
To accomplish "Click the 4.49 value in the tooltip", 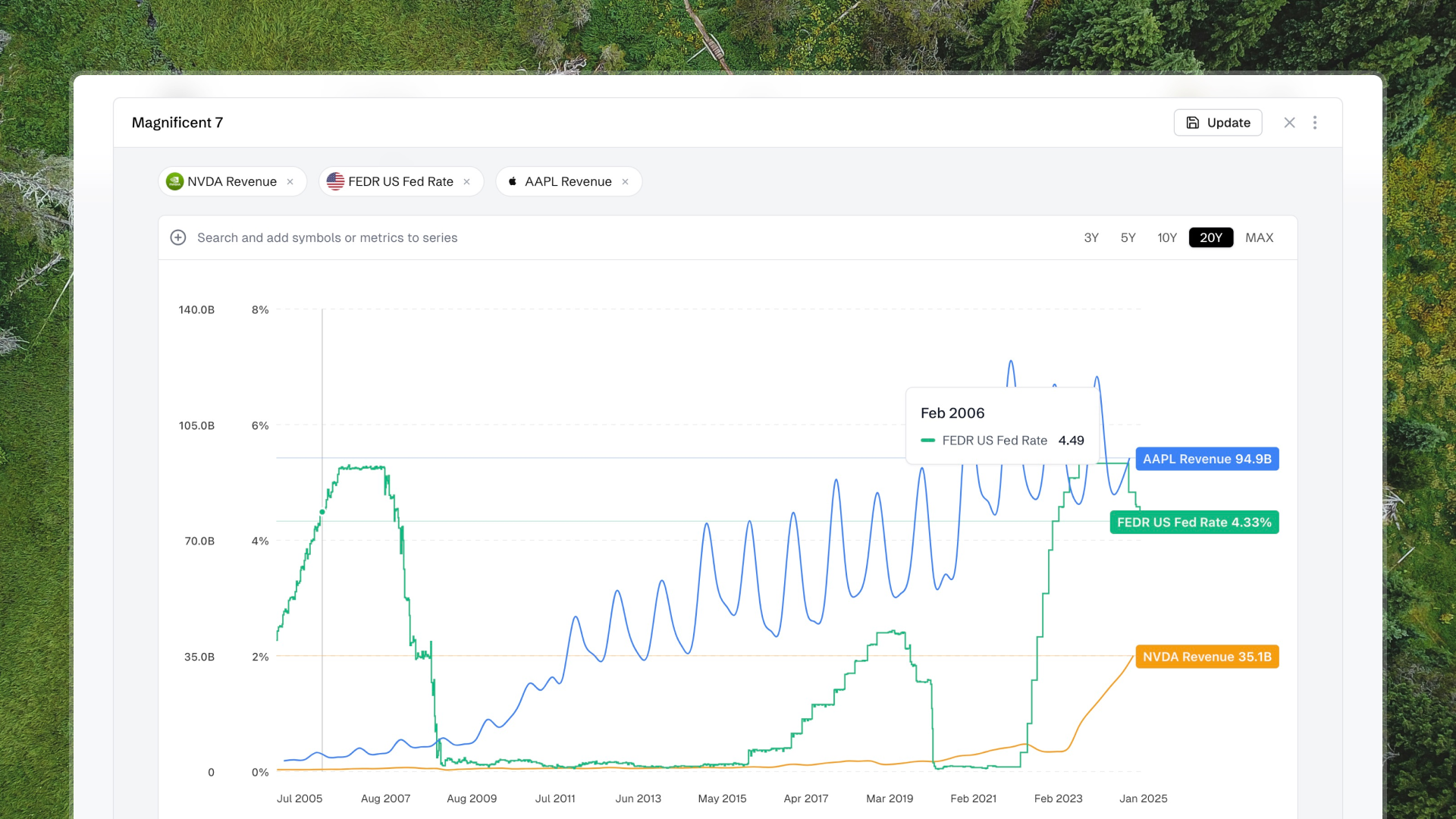I will tap(1072, 441).
